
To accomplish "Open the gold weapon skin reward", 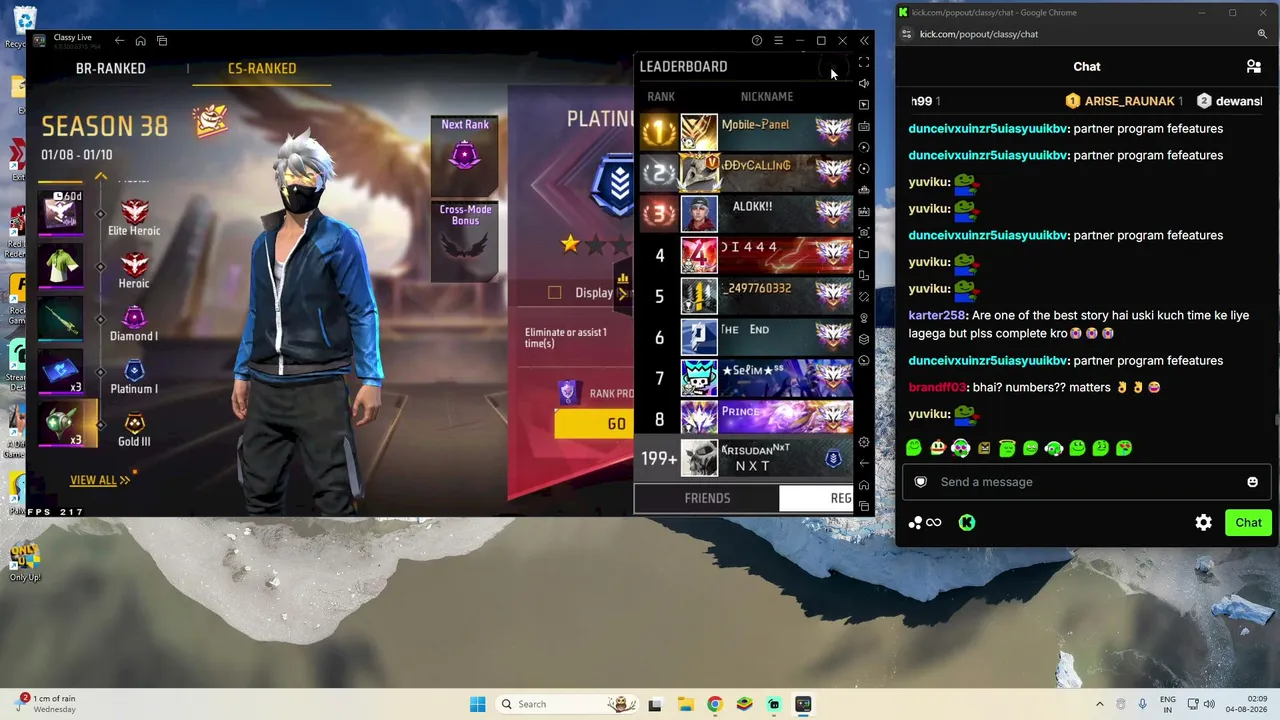I will tap(62, 319).
